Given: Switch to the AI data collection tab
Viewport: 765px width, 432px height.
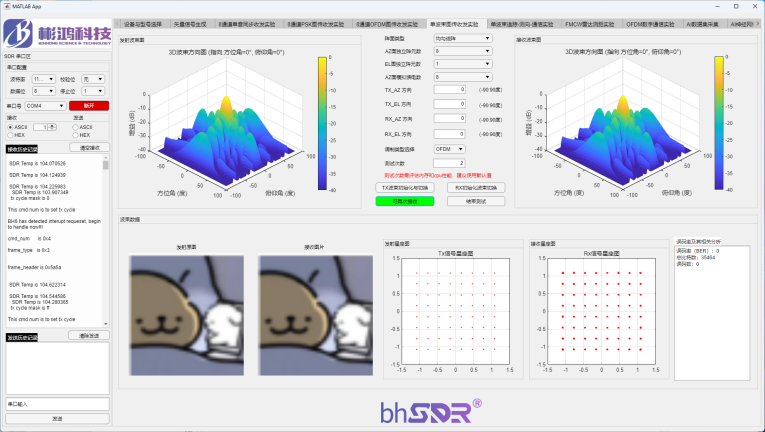Looking at the screenshot, I should coord(702,24).
